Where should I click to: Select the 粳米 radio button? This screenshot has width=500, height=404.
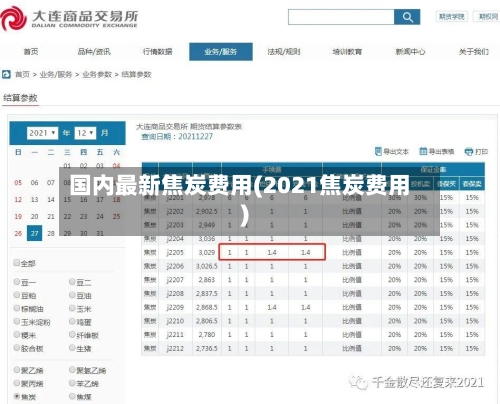coord(17,335)
